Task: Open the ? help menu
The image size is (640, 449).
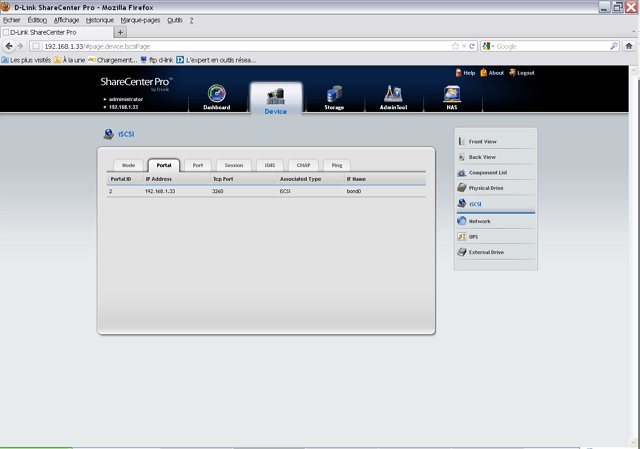Action: point(191,20)
